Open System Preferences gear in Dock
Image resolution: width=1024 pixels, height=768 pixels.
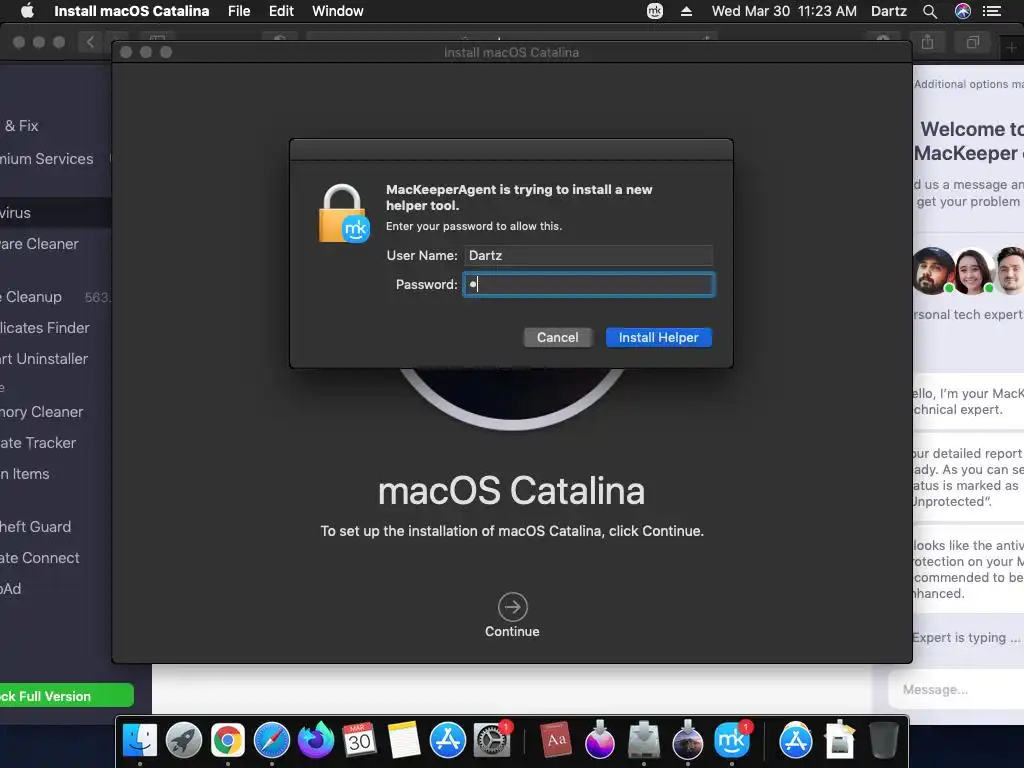tap(491, 740)
